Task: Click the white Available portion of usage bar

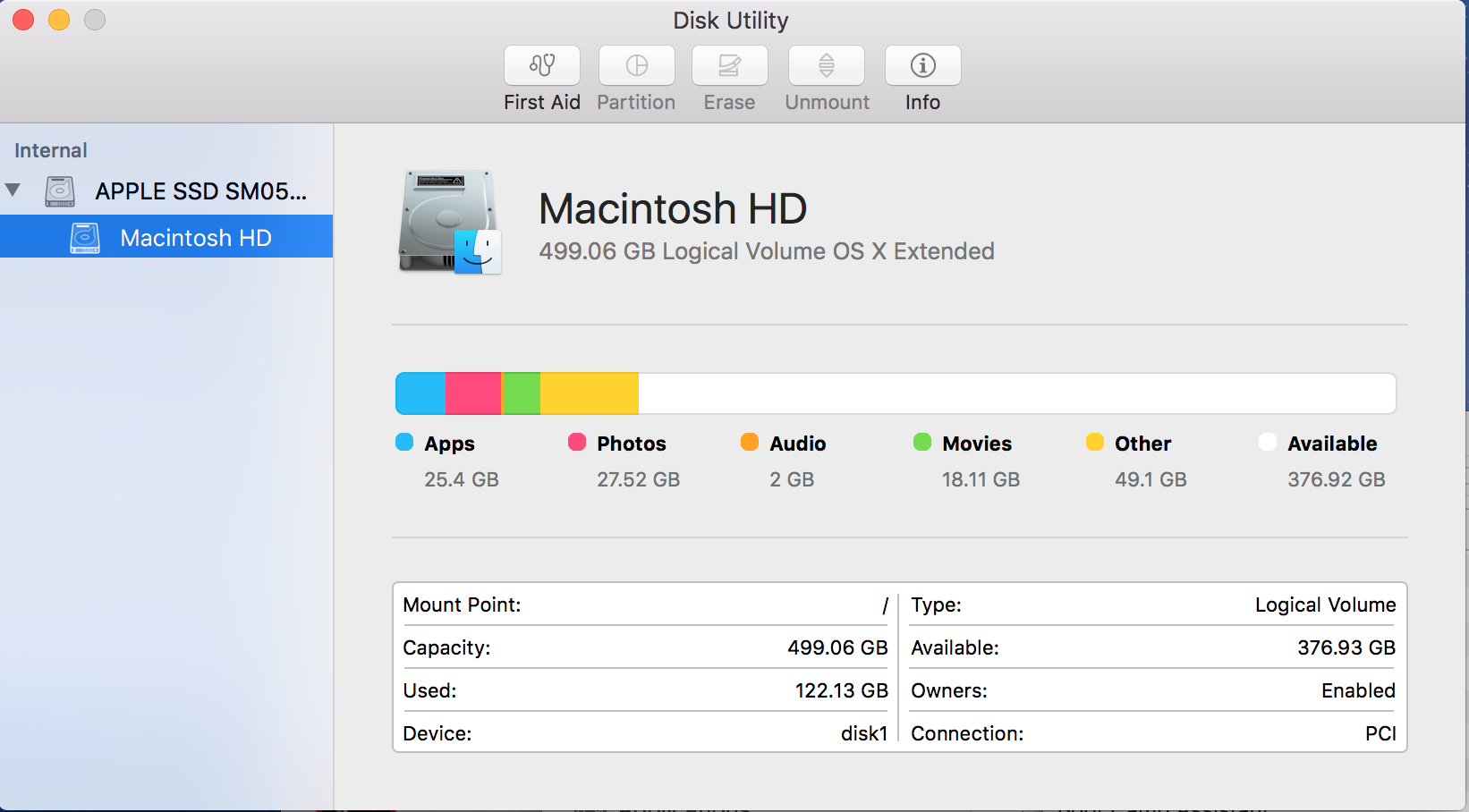Action: (1017, 393)
